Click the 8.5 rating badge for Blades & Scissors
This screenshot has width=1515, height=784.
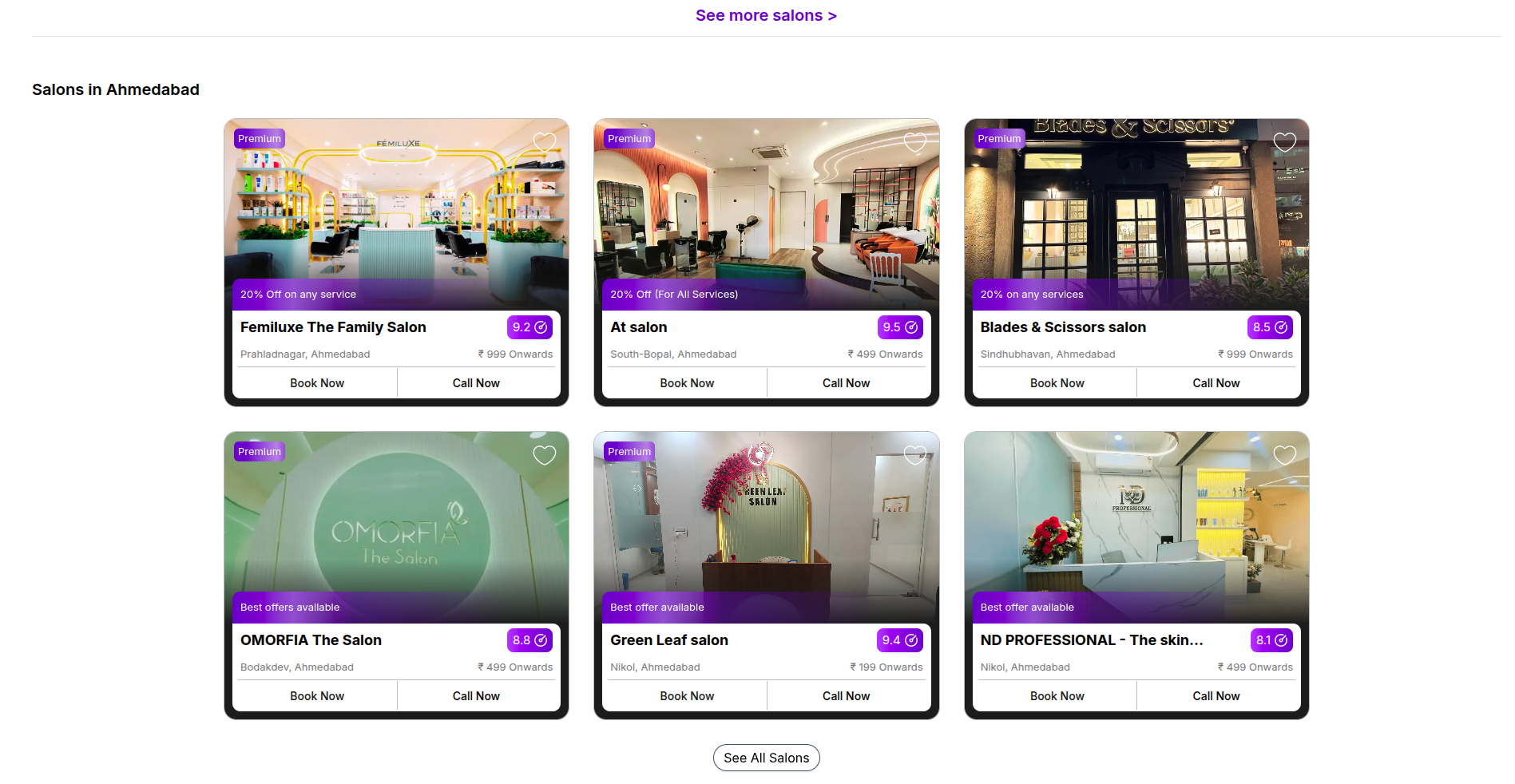point(1270,327)
